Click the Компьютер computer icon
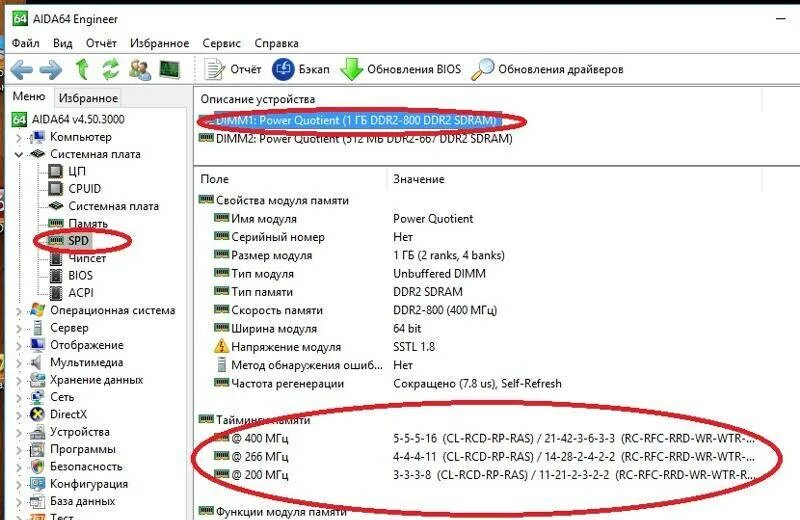 pos(37,137)
